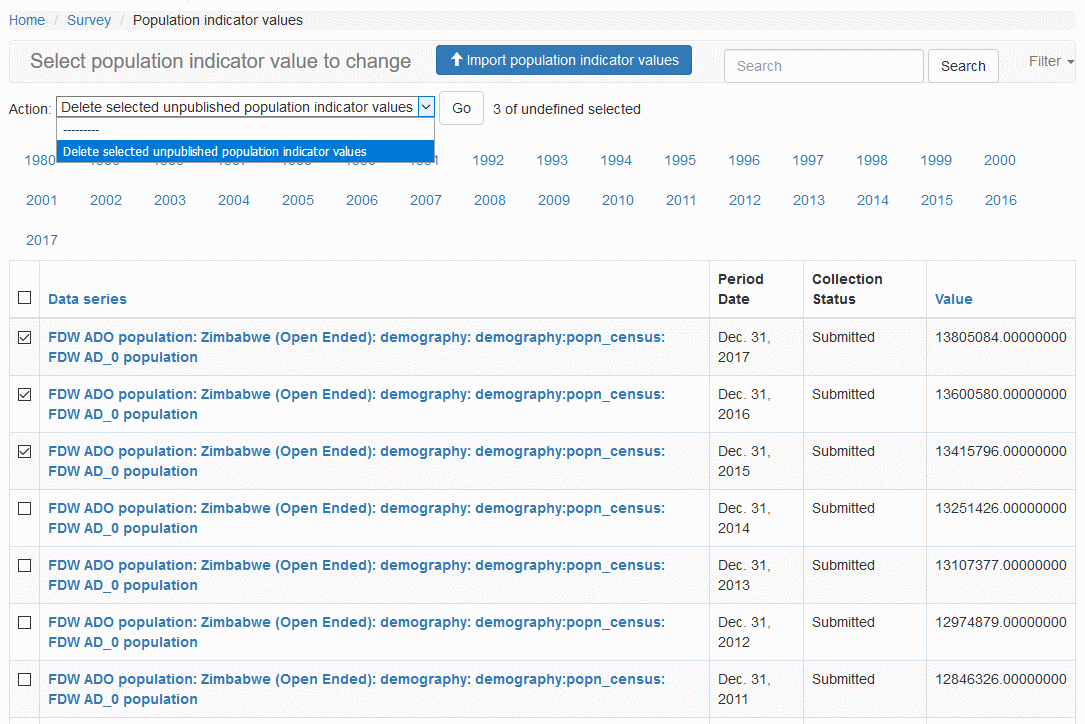The width and height of the screenshot is (1085, 724).
Task: Filter by year 2008 link
Action: point(490,200)
